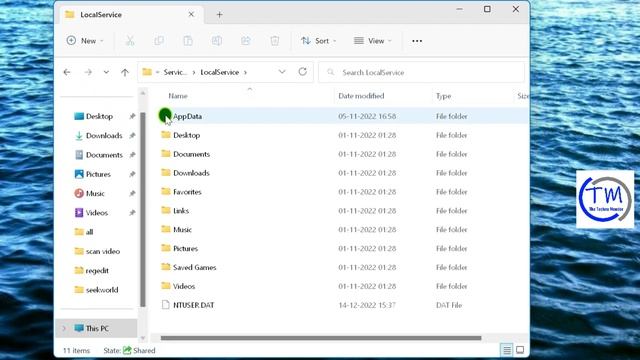Viewport: 640px width, 360px height.
Task: Open 'regedit' folder in sidebar
Action: point(97,270)
